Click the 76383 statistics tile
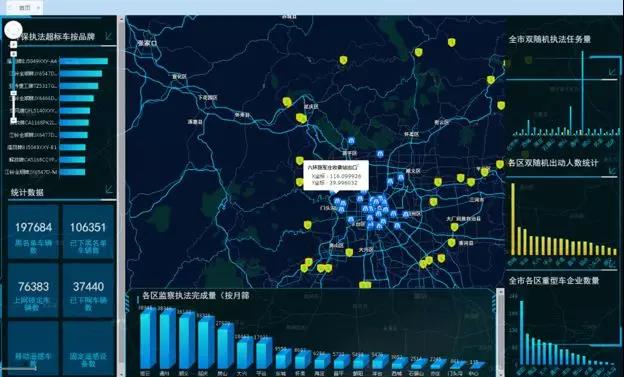The image size is (624, 377). [x=33, y=291]
